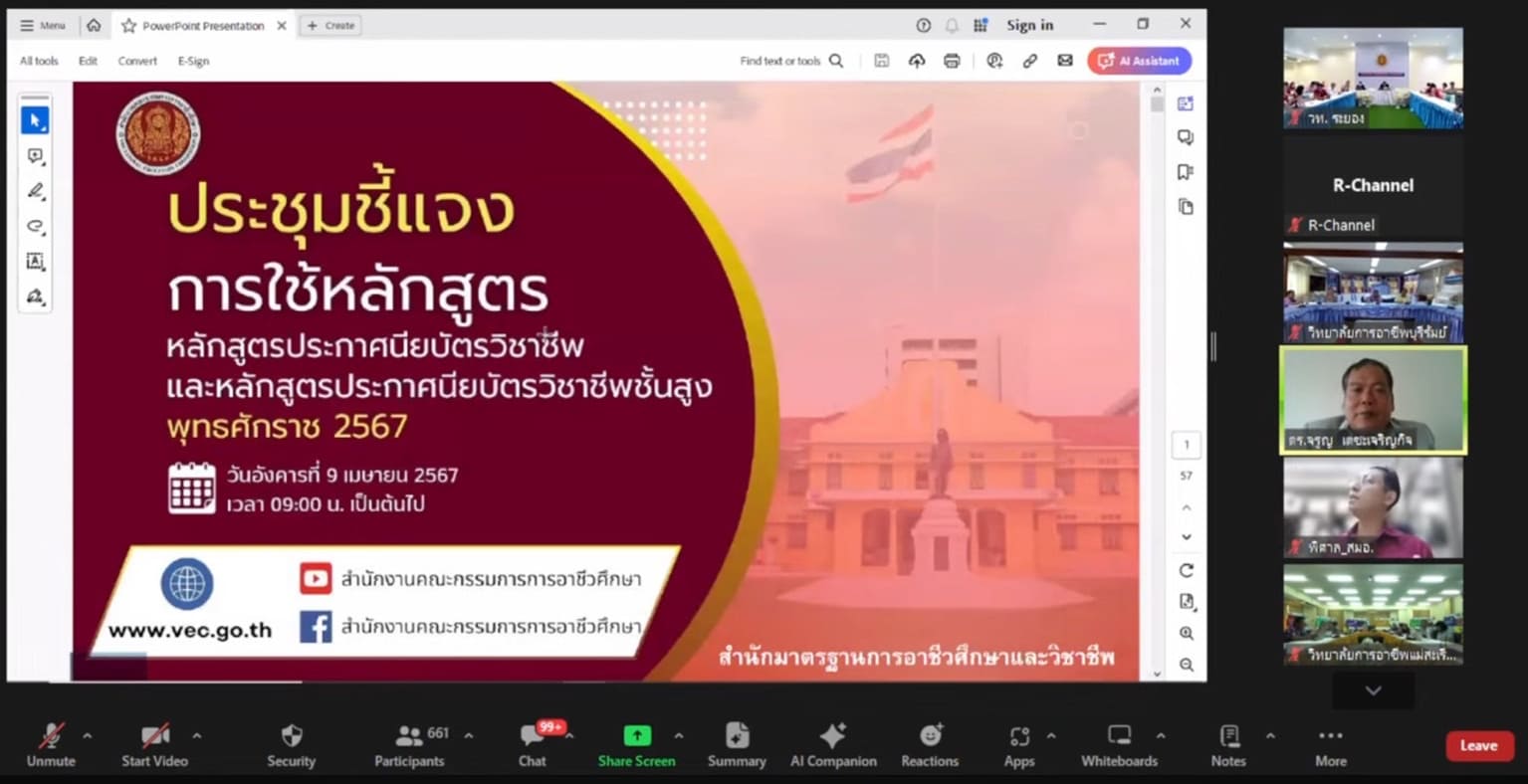Click the Share Screen button
The width and height of the screenshot is (1528, 784).
636,745
